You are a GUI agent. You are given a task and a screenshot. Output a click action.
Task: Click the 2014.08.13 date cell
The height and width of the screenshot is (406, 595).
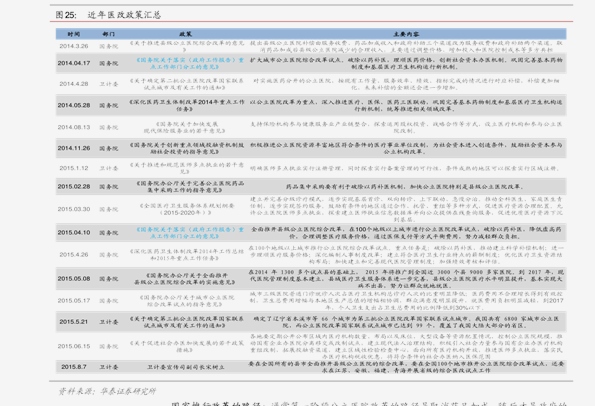click(74, 127)
